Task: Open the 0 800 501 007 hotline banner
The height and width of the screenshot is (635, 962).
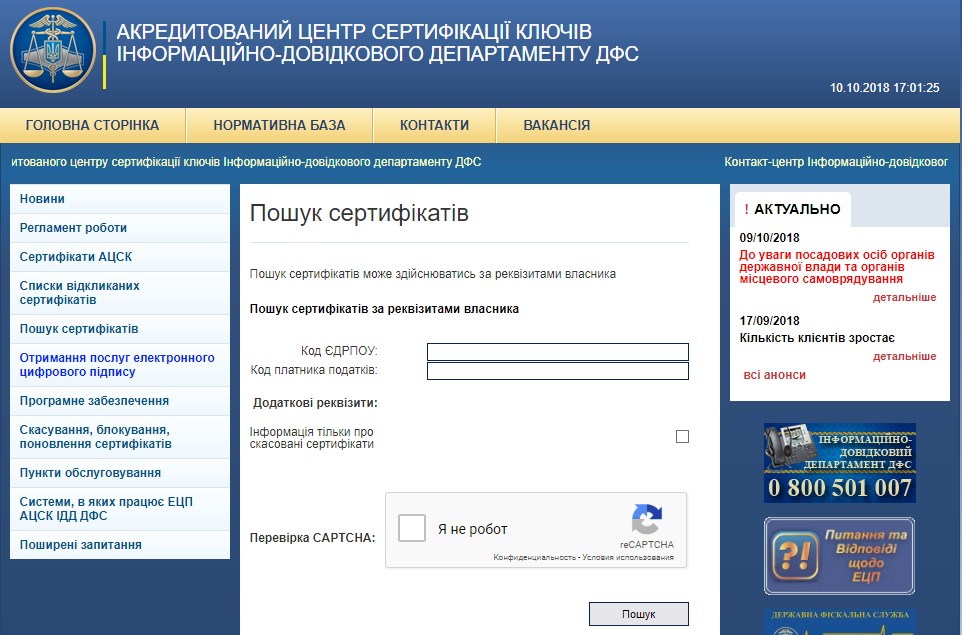Action: tap(839, 462)
